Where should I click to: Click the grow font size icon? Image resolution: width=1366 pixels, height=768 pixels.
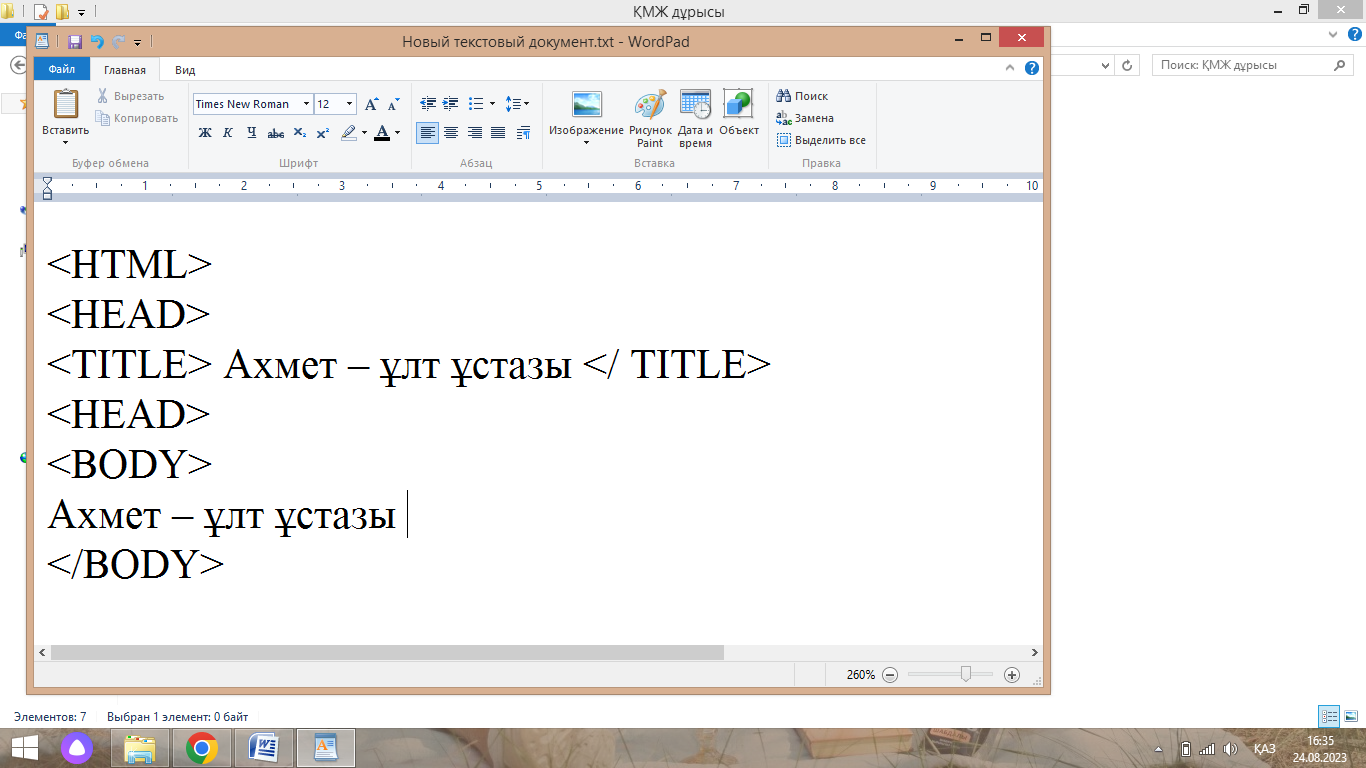click(x=371, y=104)
